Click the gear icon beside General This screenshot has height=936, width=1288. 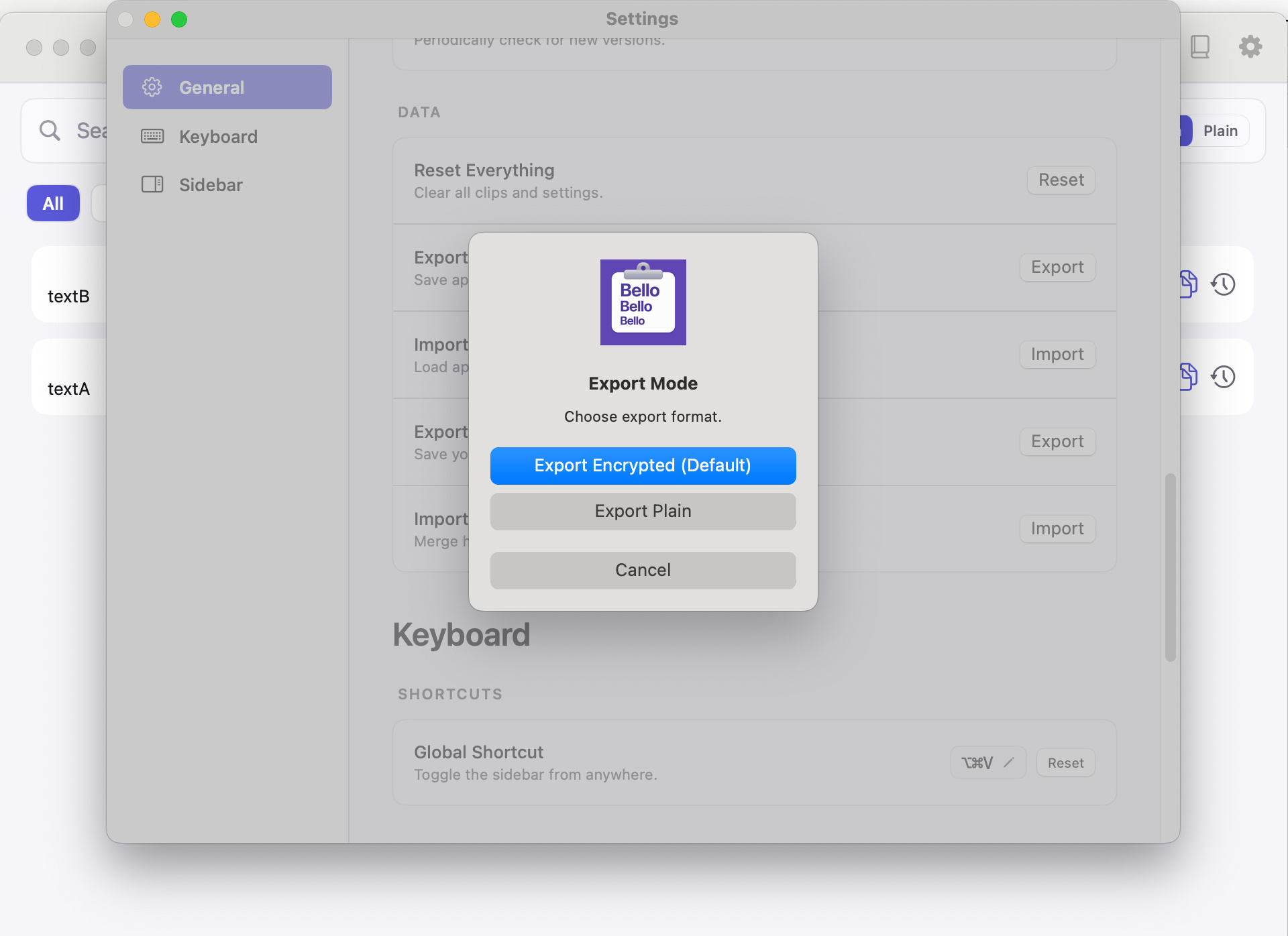pos(152,87)
